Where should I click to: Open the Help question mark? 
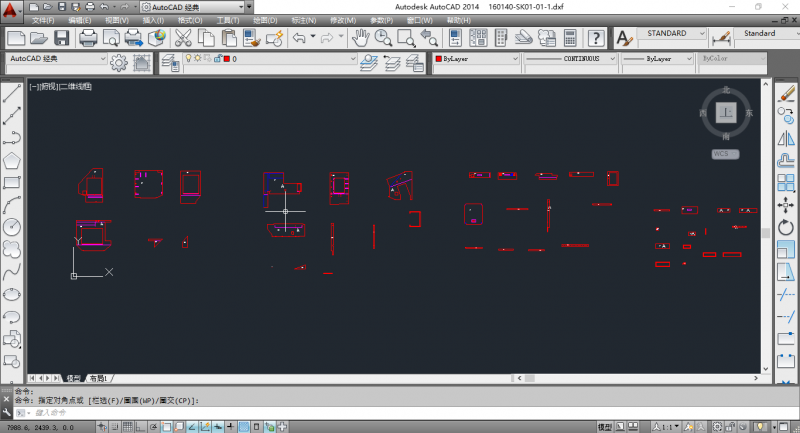point(595,38)
